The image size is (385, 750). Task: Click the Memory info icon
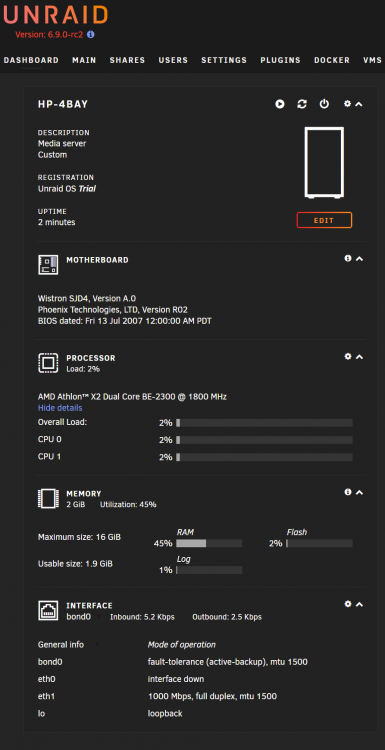[348, 492]
